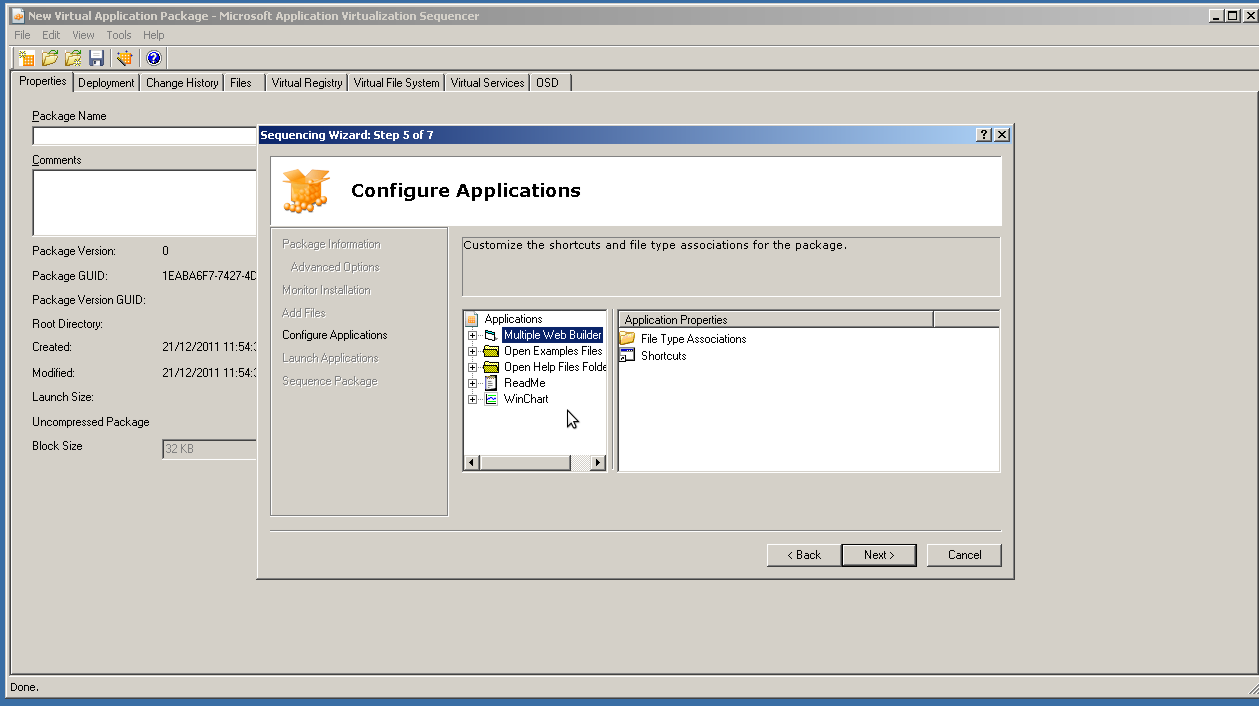Cancel the Sequencing Wizard
1259x706 pixels.
[x=964, y=555]
